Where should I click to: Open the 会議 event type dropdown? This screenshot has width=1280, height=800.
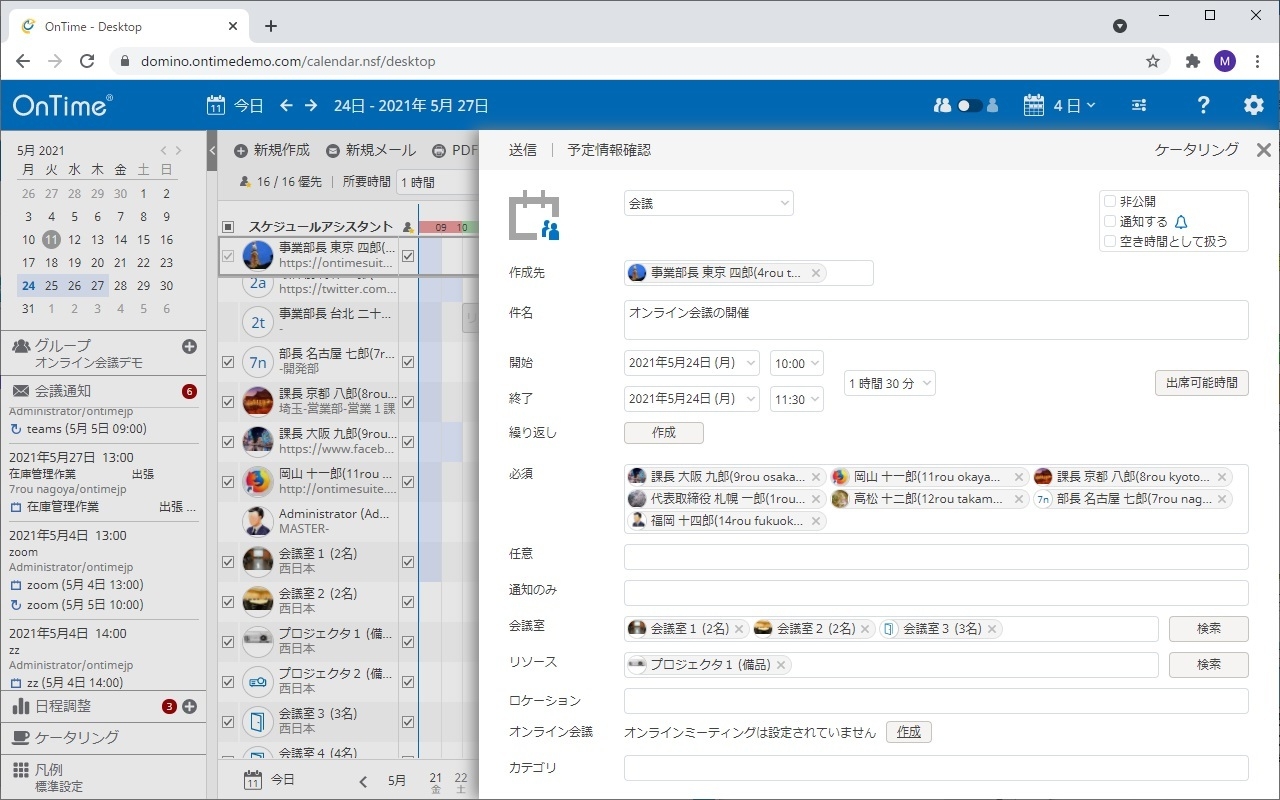[708, 202]
